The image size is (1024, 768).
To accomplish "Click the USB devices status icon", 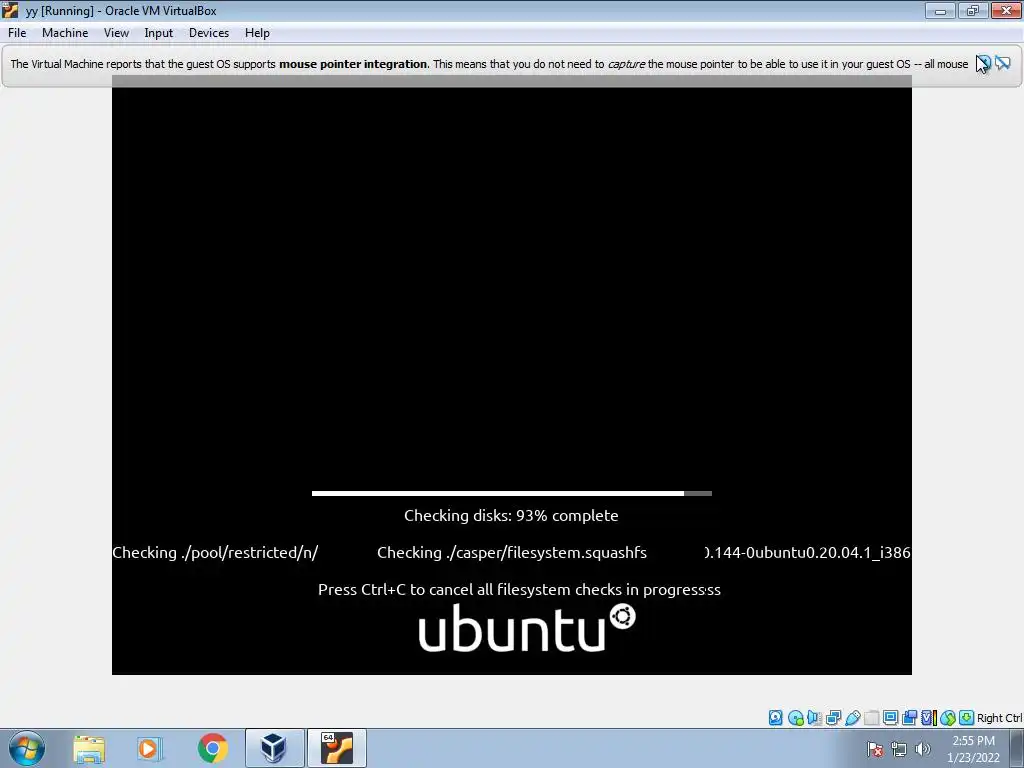I will pyautogui.click(x=852, y=718).
